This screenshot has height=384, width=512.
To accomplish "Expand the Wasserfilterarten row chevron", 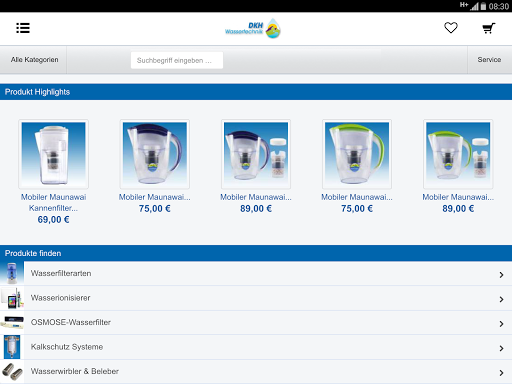I will [x=501, y=275].
